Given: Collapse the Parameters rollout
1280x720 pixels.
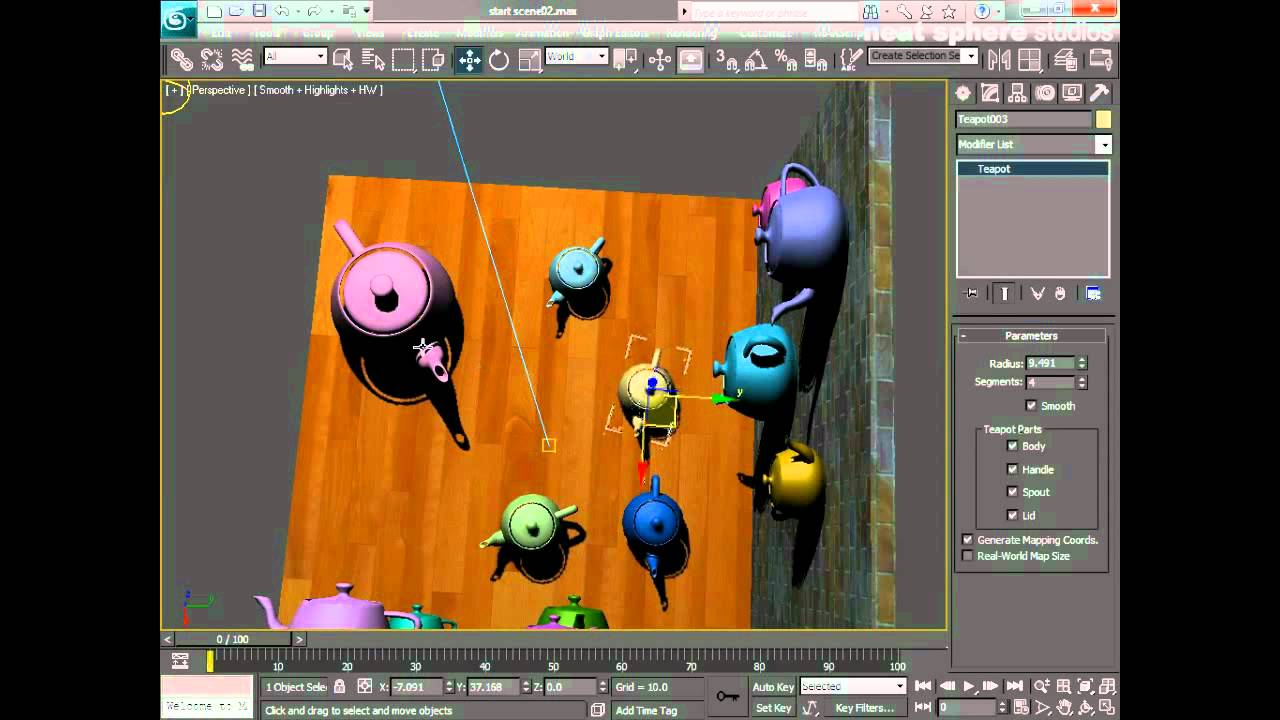Looking at the screenshot, I should point(1031,336).
